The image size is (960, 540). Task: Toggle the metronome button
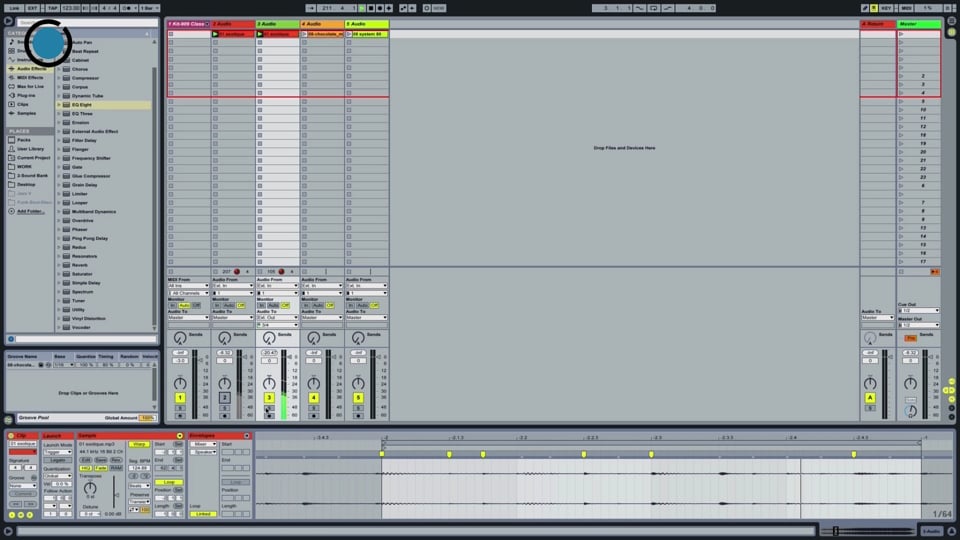(x=129, y=8)
